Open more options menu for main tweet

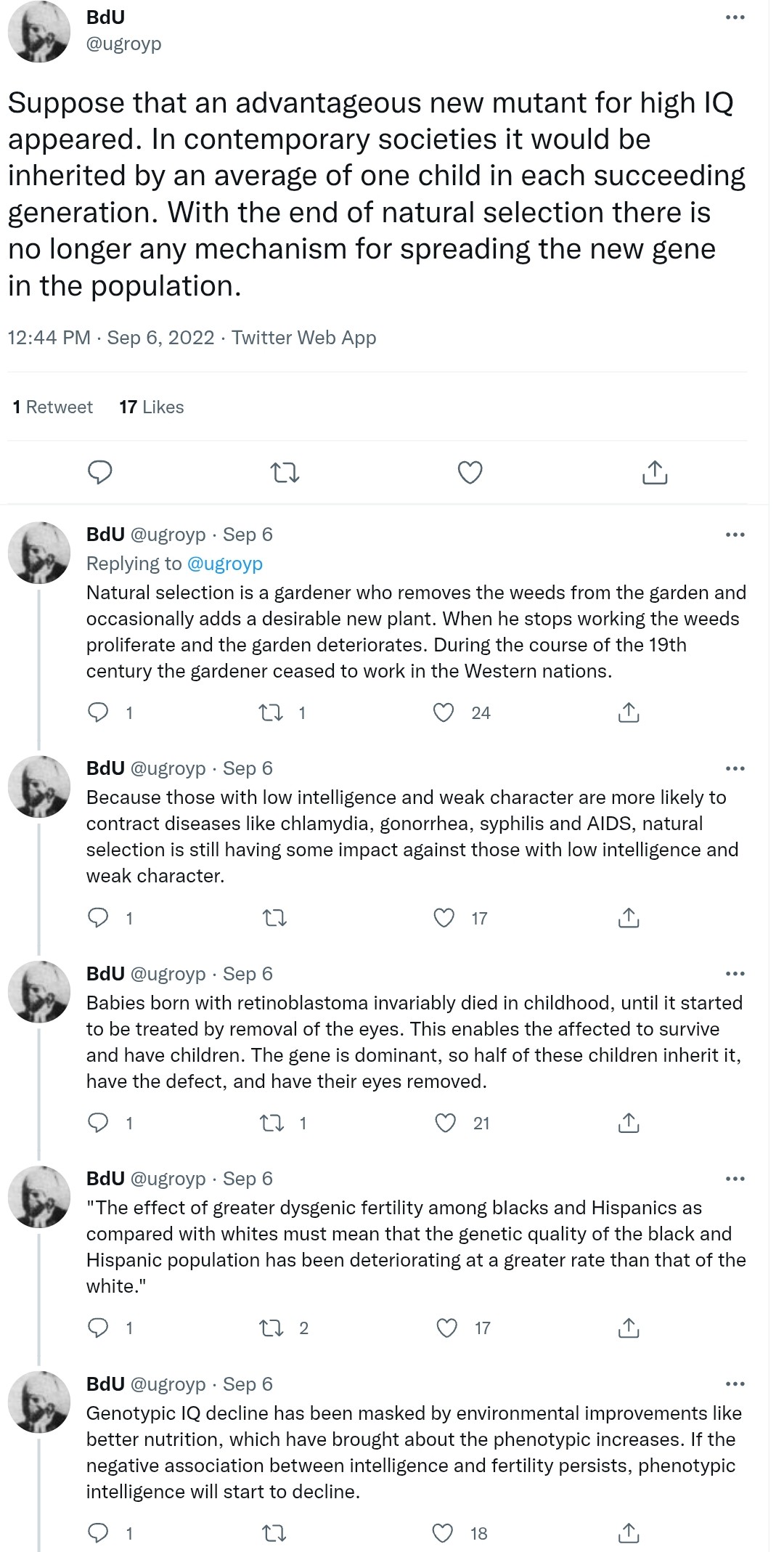click(735, 17)
